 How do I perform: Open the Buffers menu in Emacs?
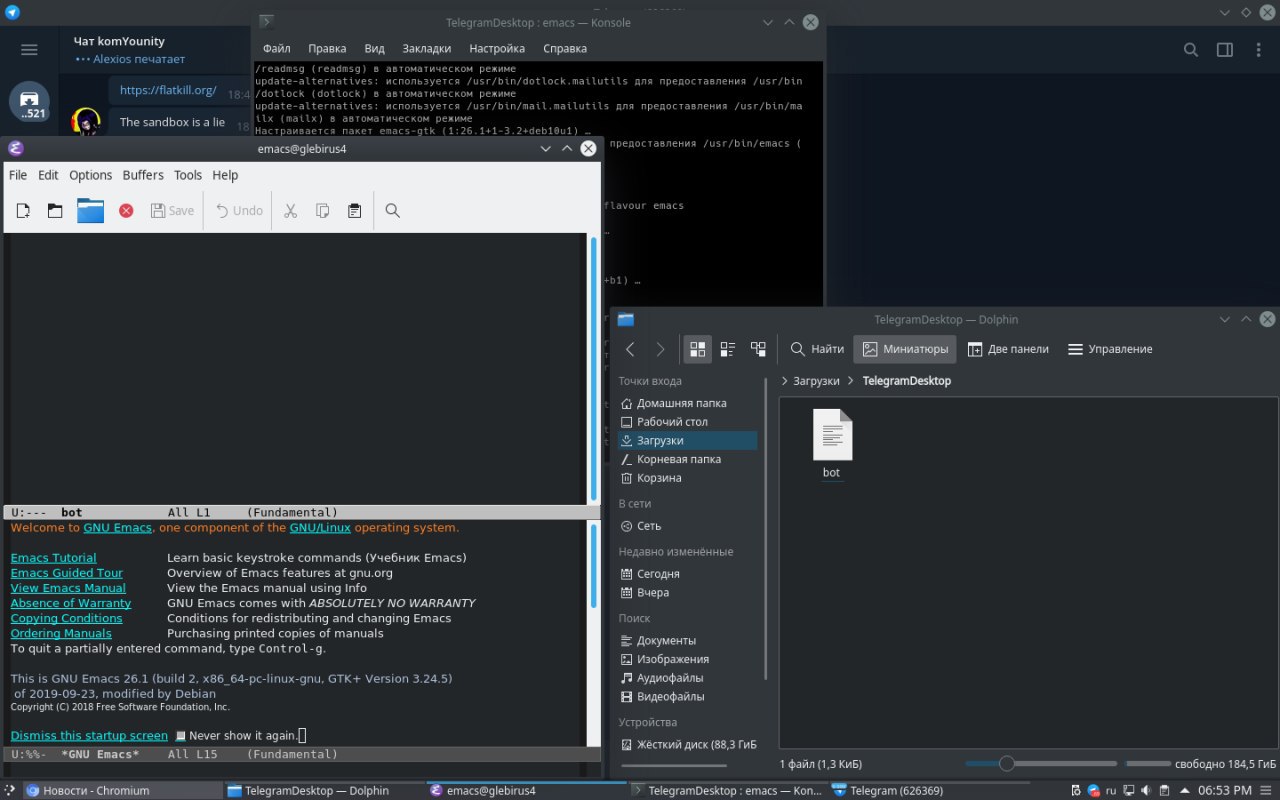click(143, 175)
